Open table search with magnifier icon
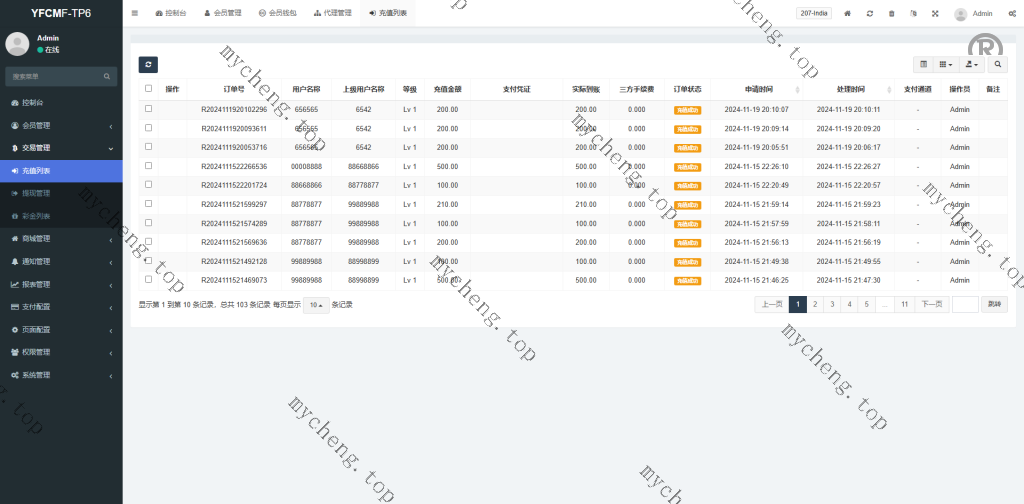 coord(998,64)
